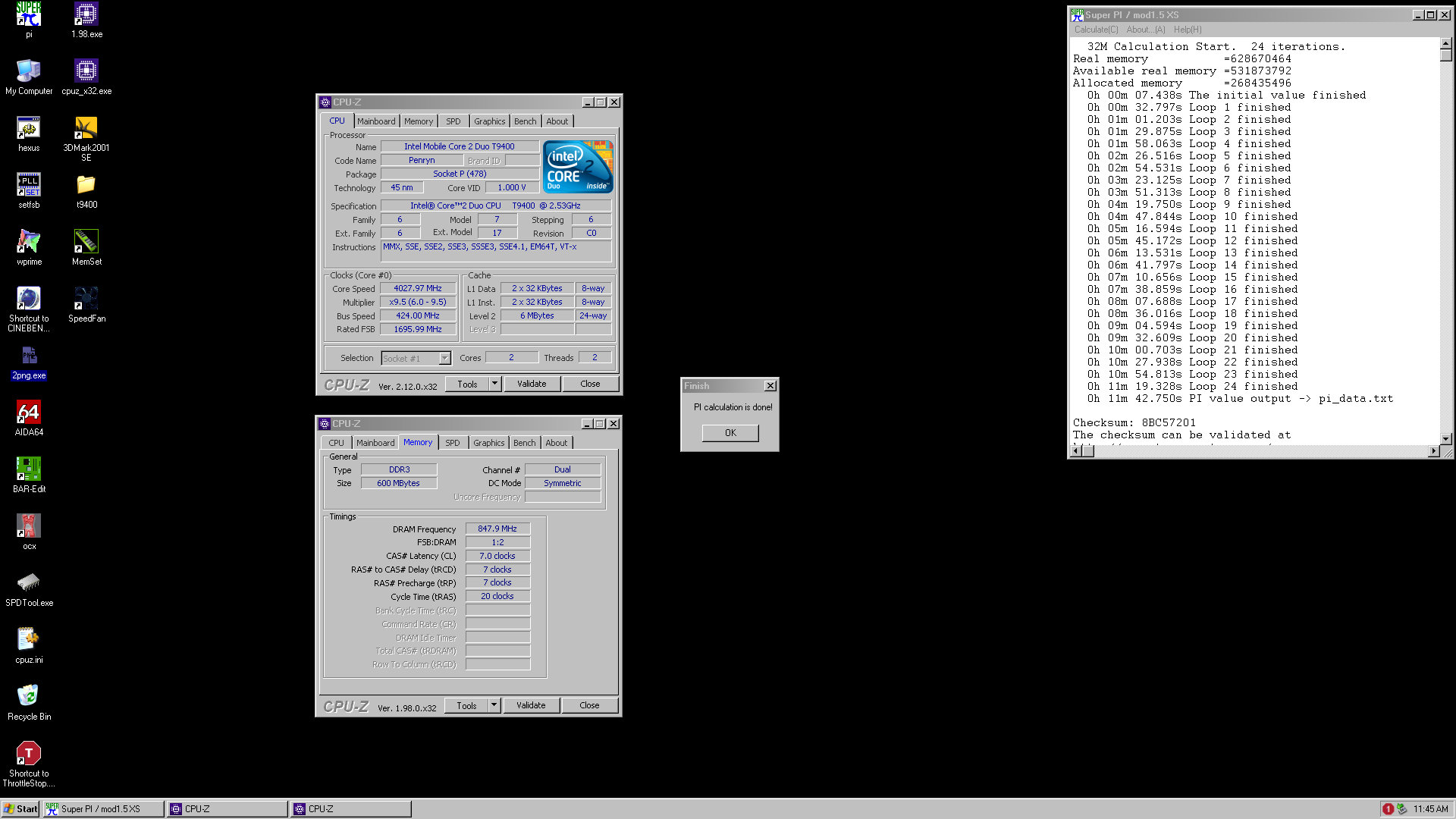
Task: Click Super PI vertical scrollbar up arrow
Action: (1445, 43)
